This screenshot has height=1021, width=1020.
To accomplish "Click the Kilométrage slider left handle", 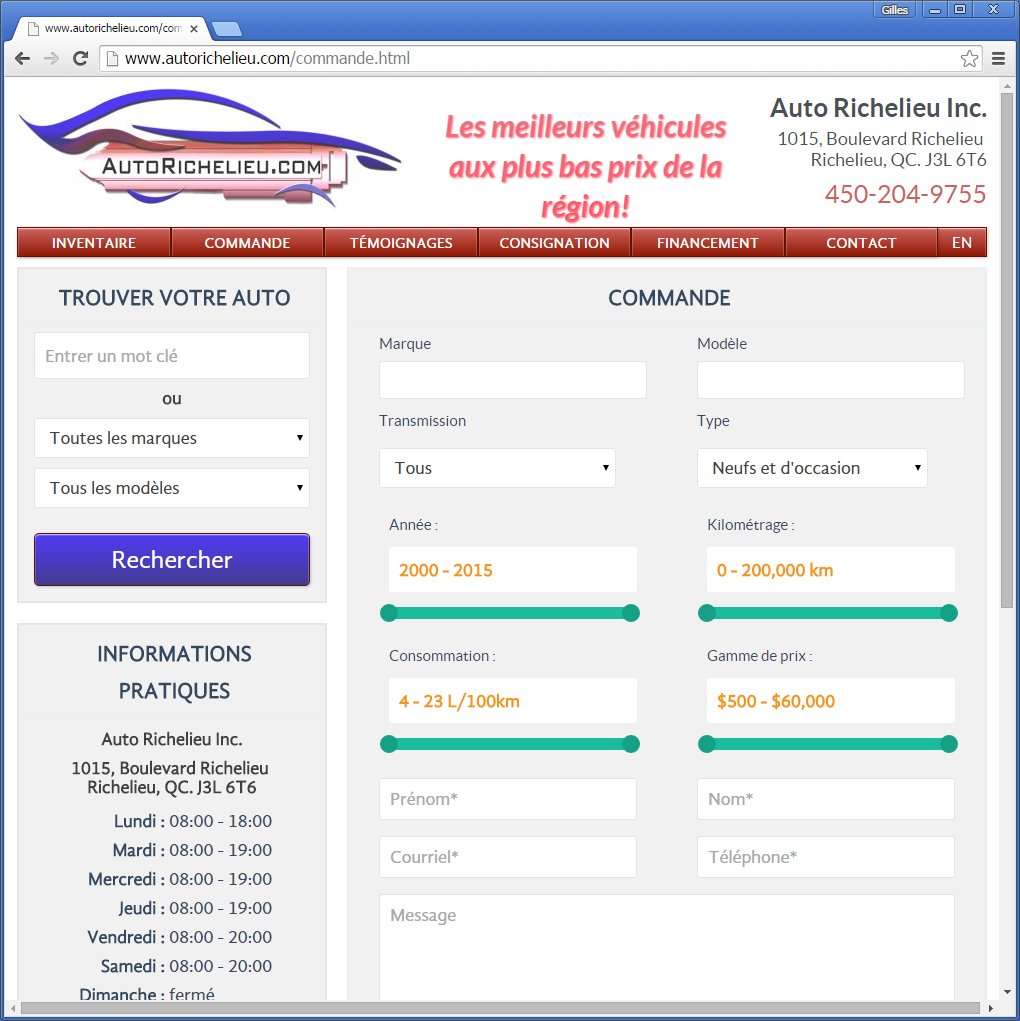I will (707, 613).
